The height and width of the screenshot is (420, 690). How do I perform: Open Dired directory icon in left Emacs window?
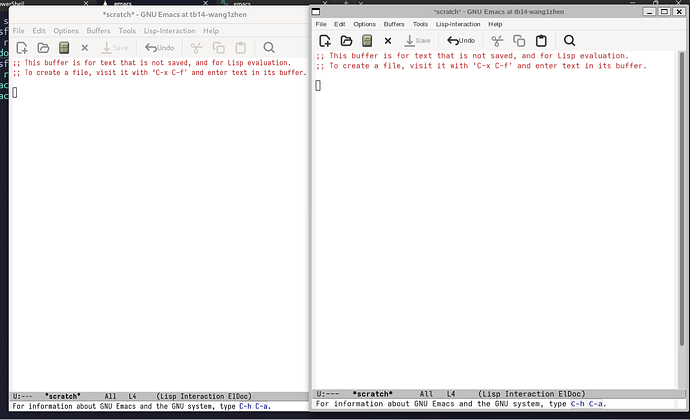(64, 48)
